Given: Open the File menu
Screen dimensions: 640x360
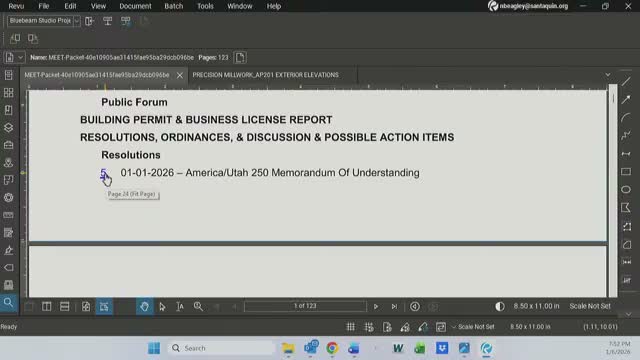Looking at the screenshot, I should 44,6.
